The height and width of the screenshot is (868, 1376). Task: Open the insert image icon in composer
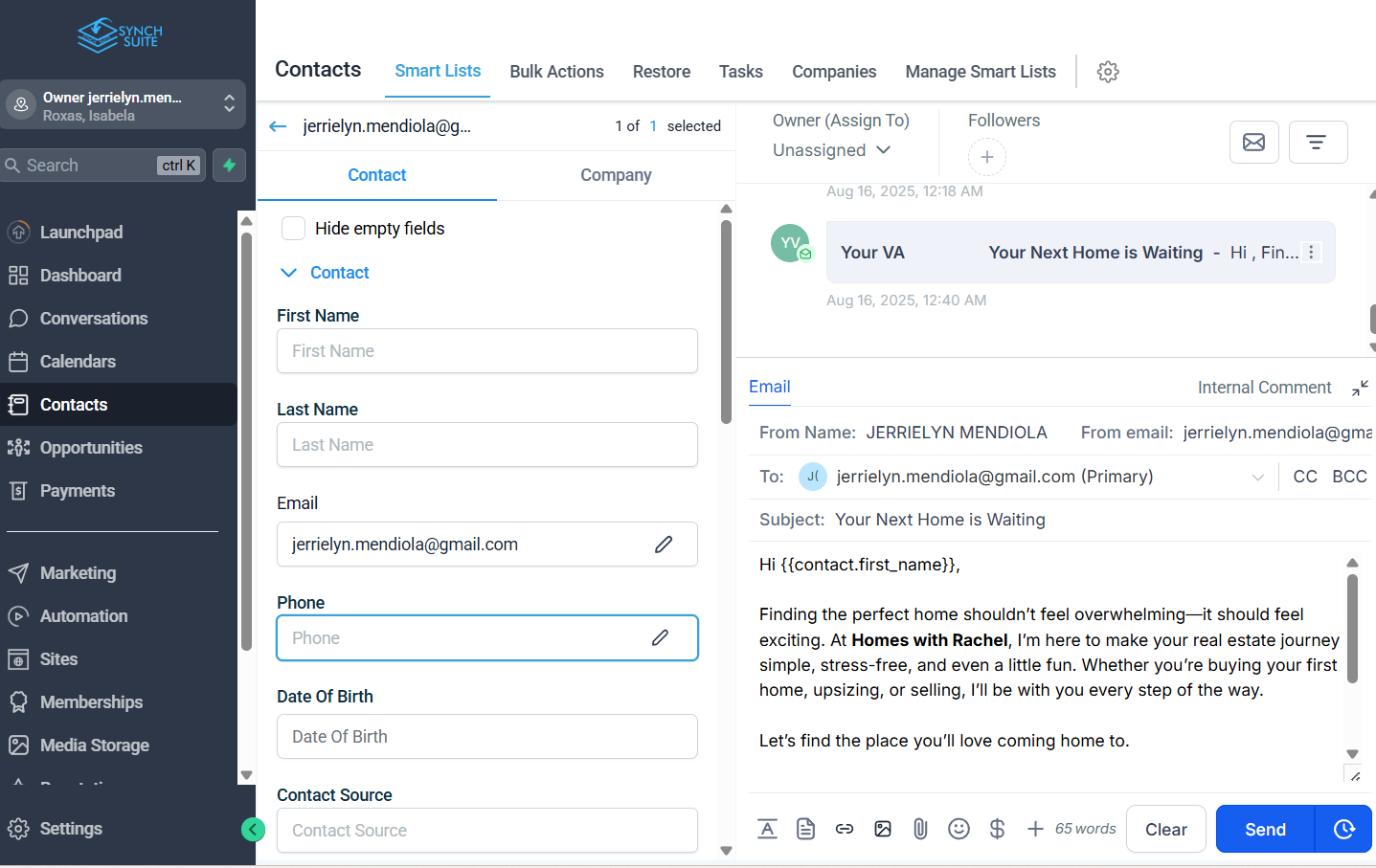click(882, 829)
